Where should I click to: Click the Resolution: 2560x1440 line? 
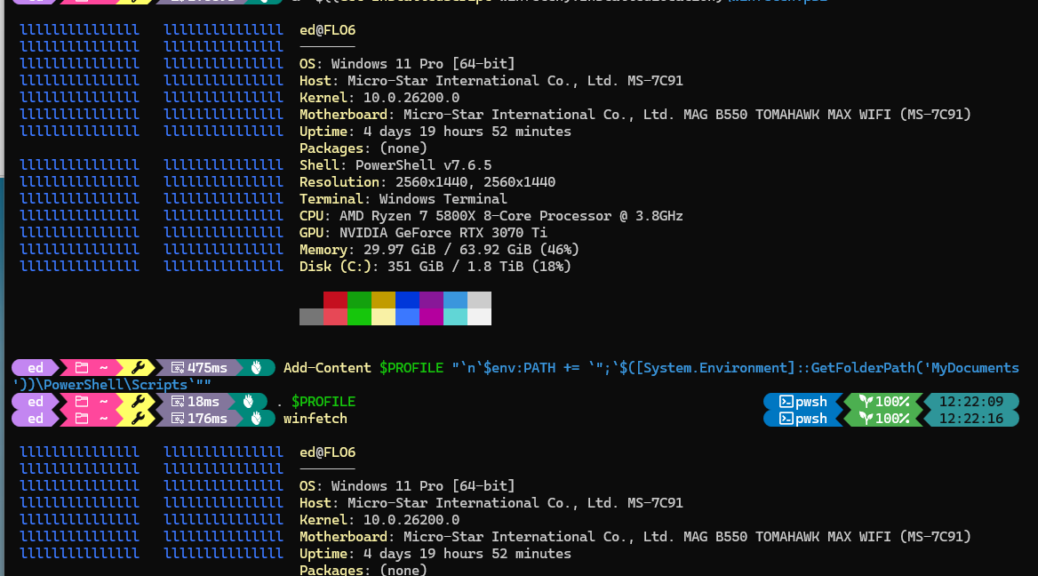click(x=427, y=182)
